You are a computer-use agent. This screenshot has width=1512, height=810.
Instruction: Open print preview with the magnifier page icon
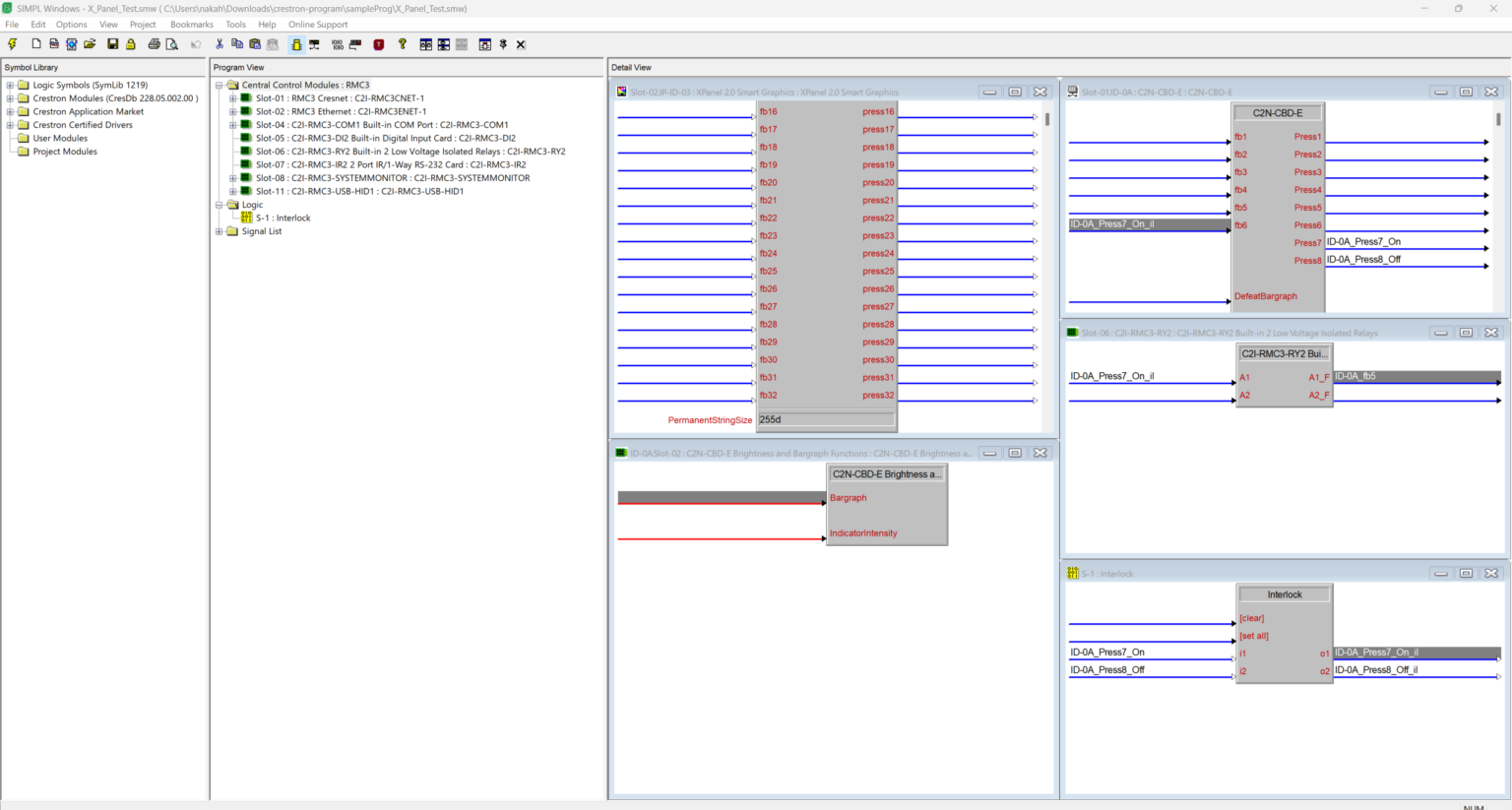pyautogui.click(x=172, y=44)
